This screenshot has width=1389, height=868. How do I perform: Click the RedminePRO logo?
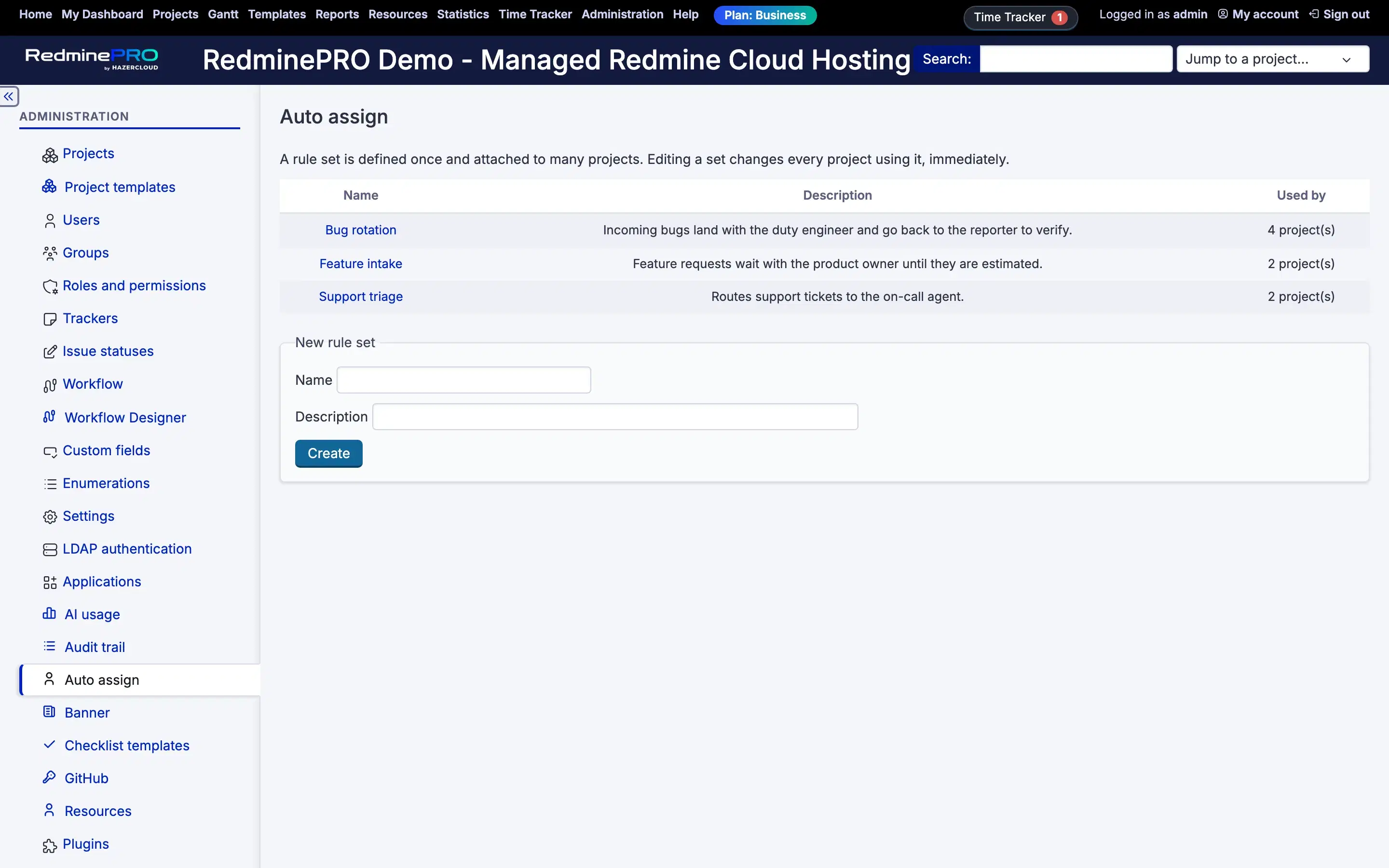(x=92, y=59)
